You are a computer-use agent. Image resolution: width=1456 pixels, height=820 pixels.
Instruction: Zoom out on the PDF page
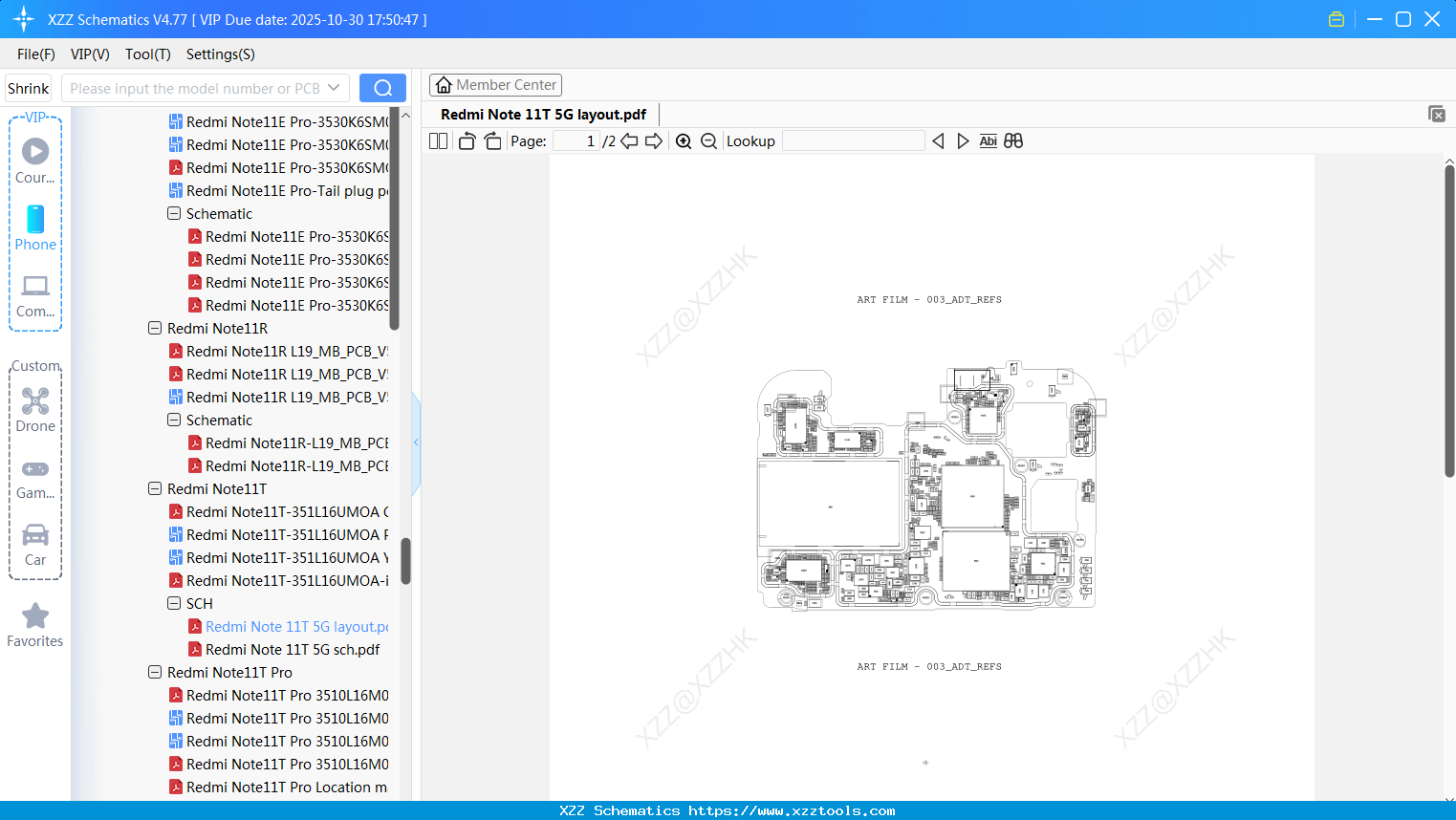(708, 140)
